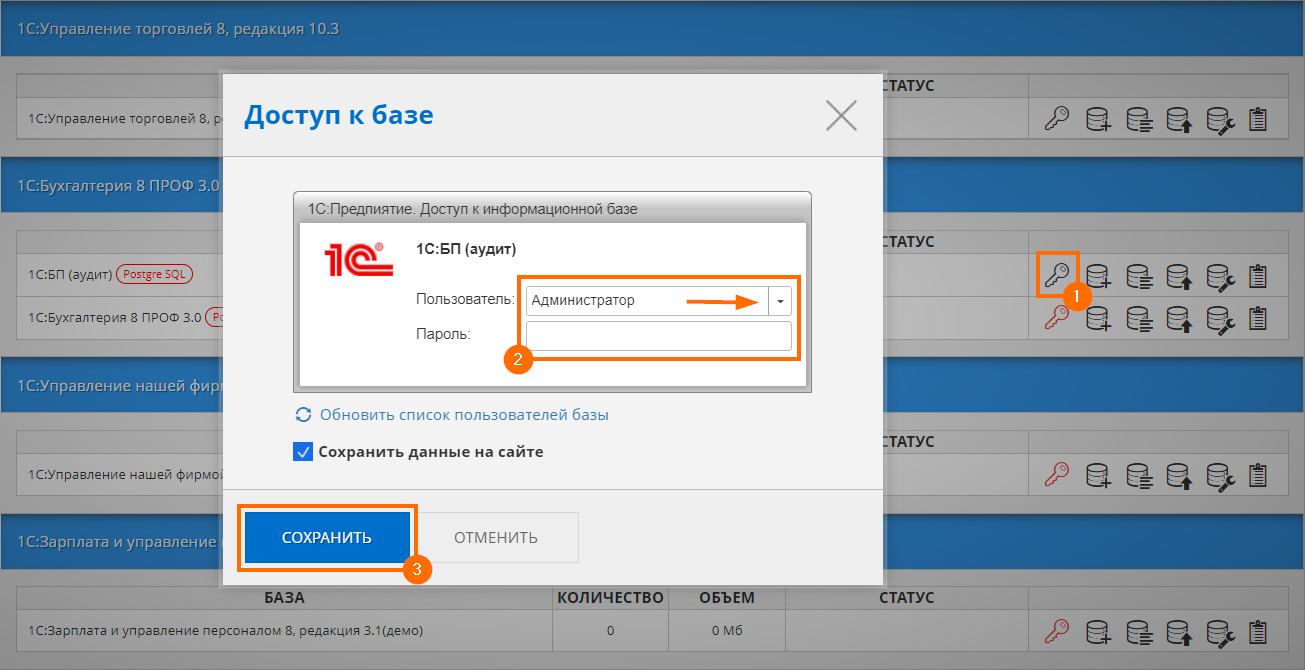Click database-plus icon in 1С:Бухгалтерия 8 ПРОФ row
Viewport: 1305px width, 670px height.
(1098, 318)
